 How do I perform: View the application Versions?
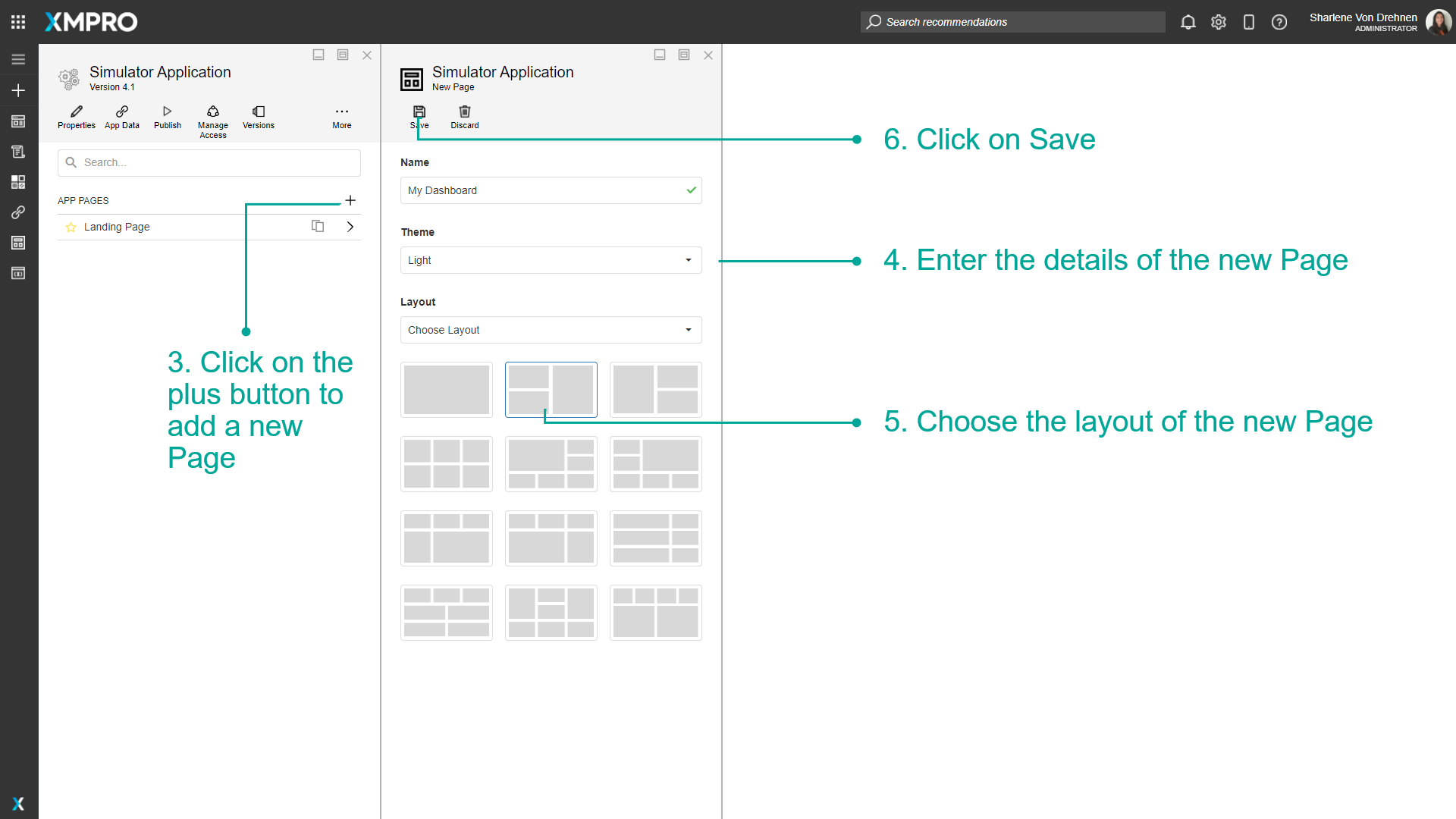[258, 118]
